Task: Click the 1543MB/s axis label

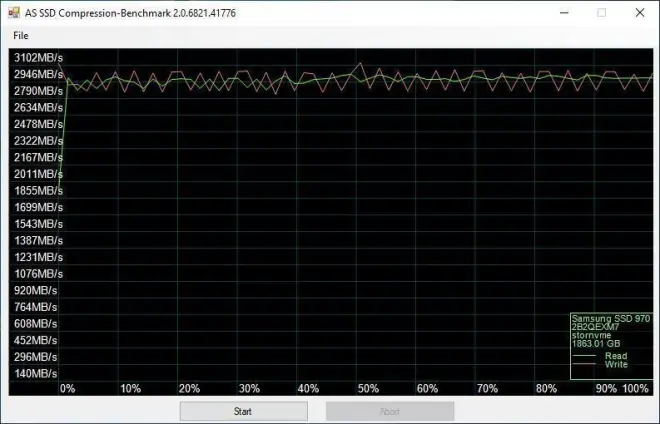Action: 38,224
